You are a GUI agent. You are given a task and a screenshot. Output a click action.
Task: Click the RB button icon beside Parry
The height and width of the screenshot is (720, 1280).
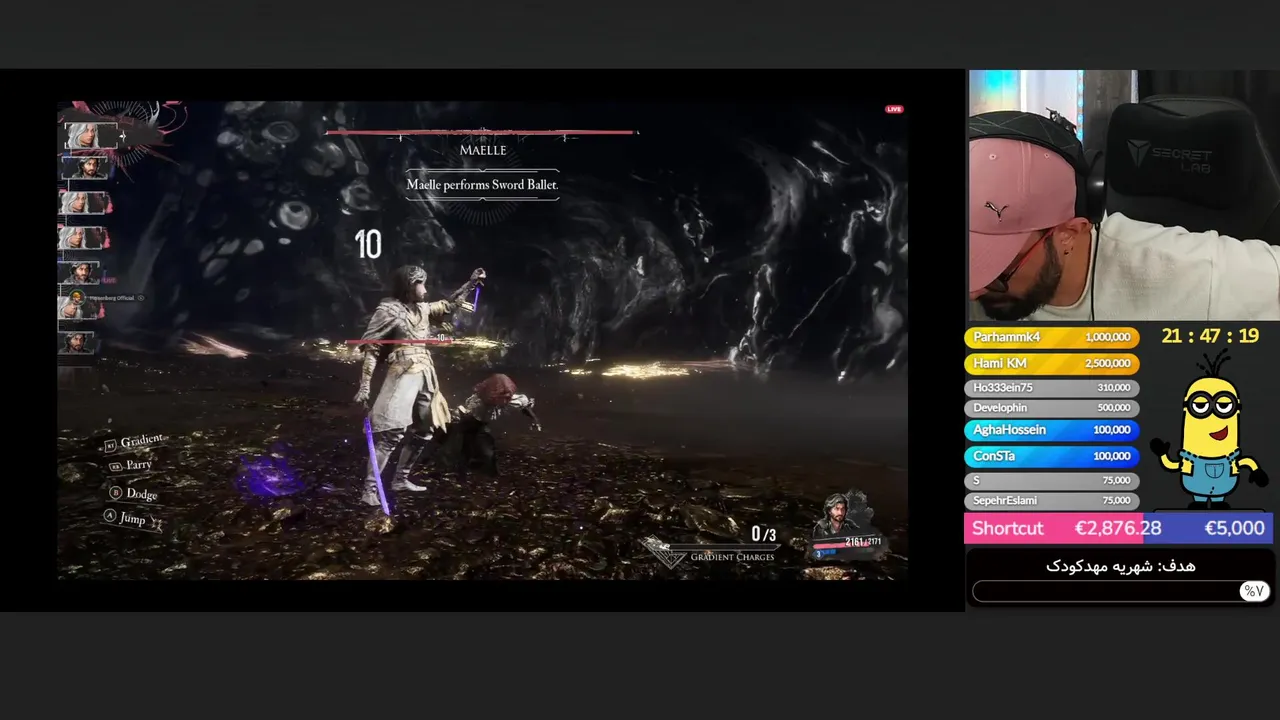pos(116,466)
